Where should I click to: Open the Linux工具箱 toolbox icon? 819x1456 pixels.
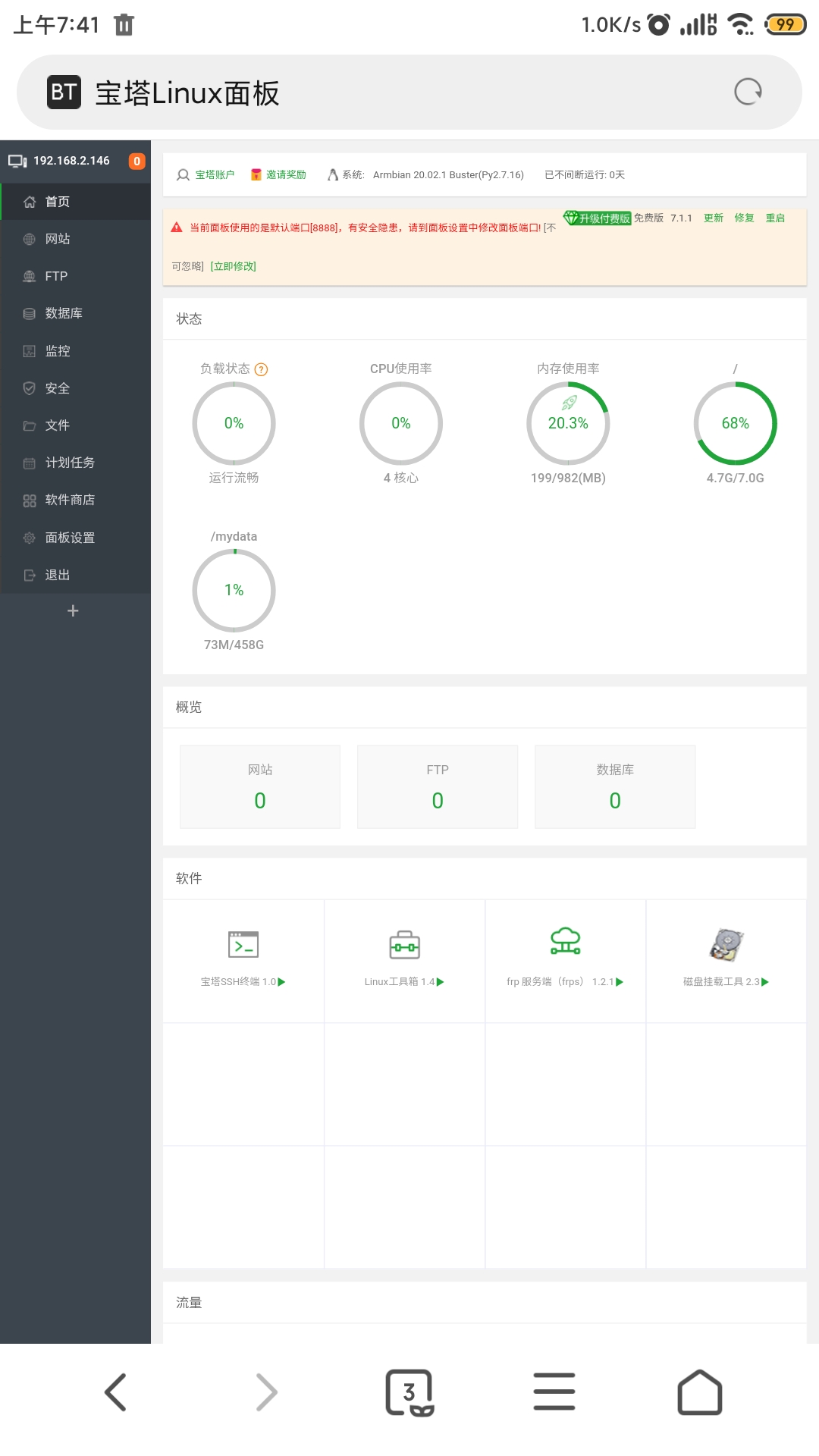pyautogui.click(x=404, y=945)
